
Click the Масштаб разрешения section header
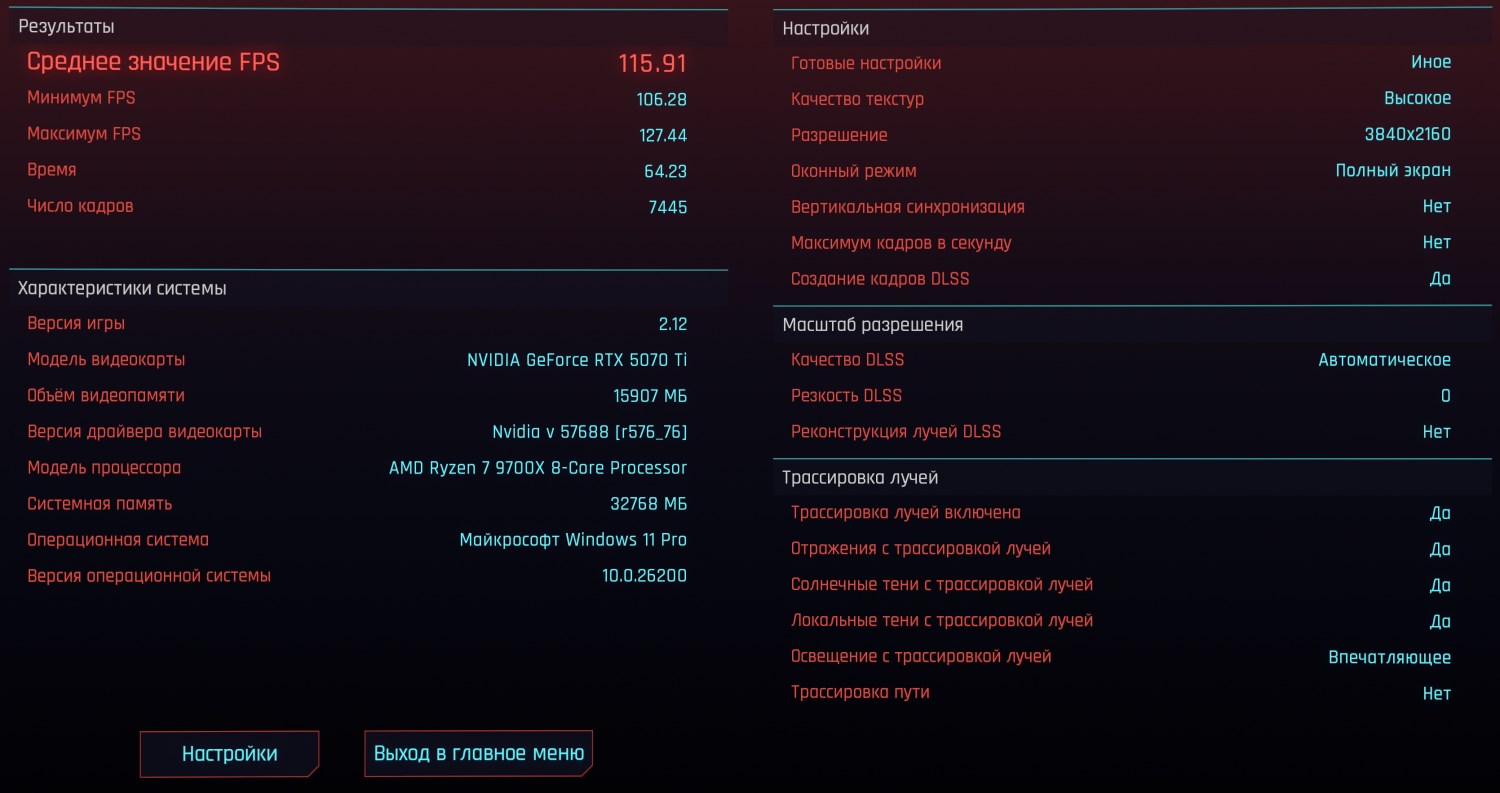[872, 325]
